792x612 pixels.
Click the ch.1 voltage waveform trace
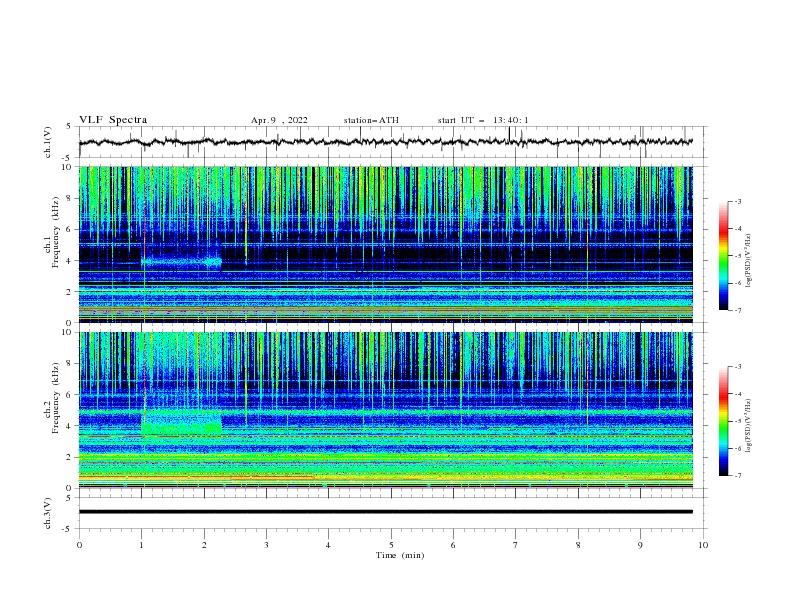385,142
